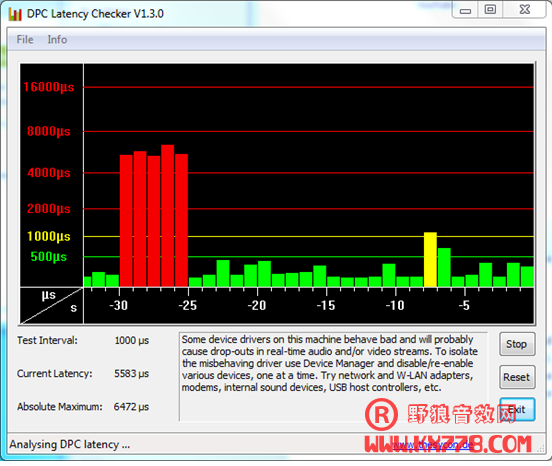Click the Absolute Maximum value 6472 µs
This screenshot has width=552, height=466.
click(x=131, y=407)
